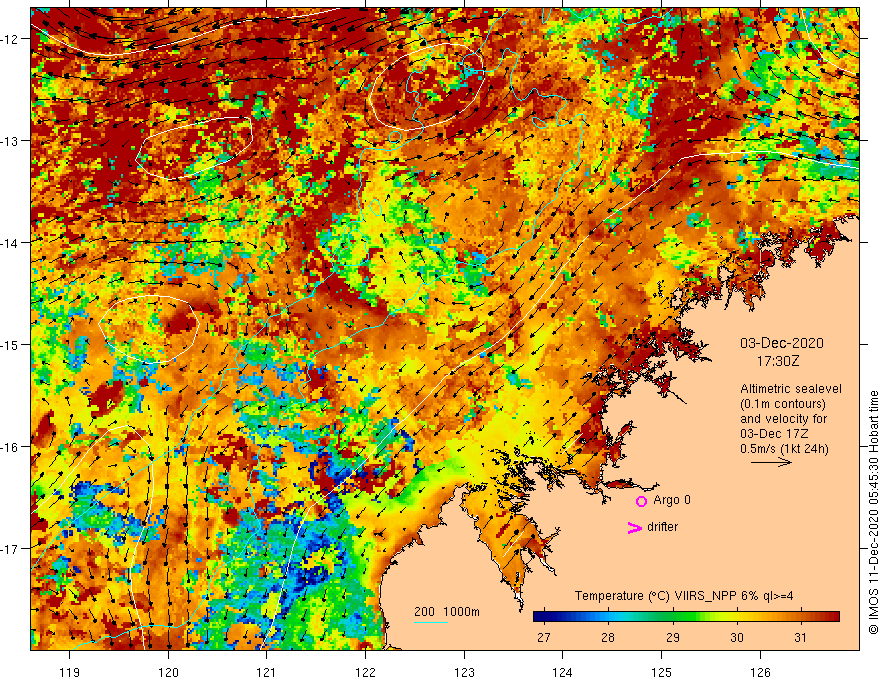Image resolution: width=880 pixels, height=680 pixels.
Task: Click the magenta Argo 0 circle marker
Action: pos(641,501)
